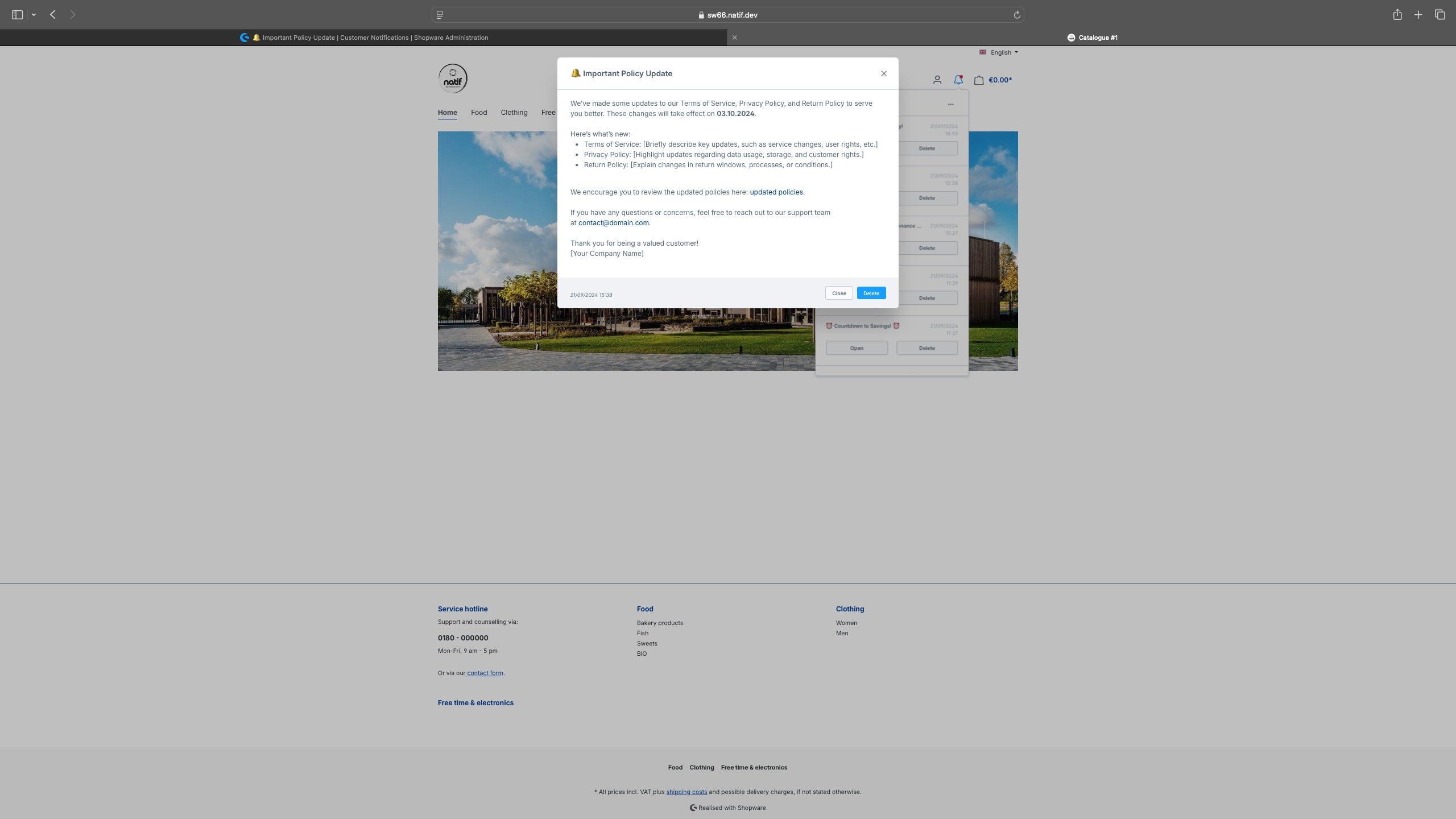Open BIO category in footer
Viewport: 1456px width, 819px height.
[x=642, y=653]
